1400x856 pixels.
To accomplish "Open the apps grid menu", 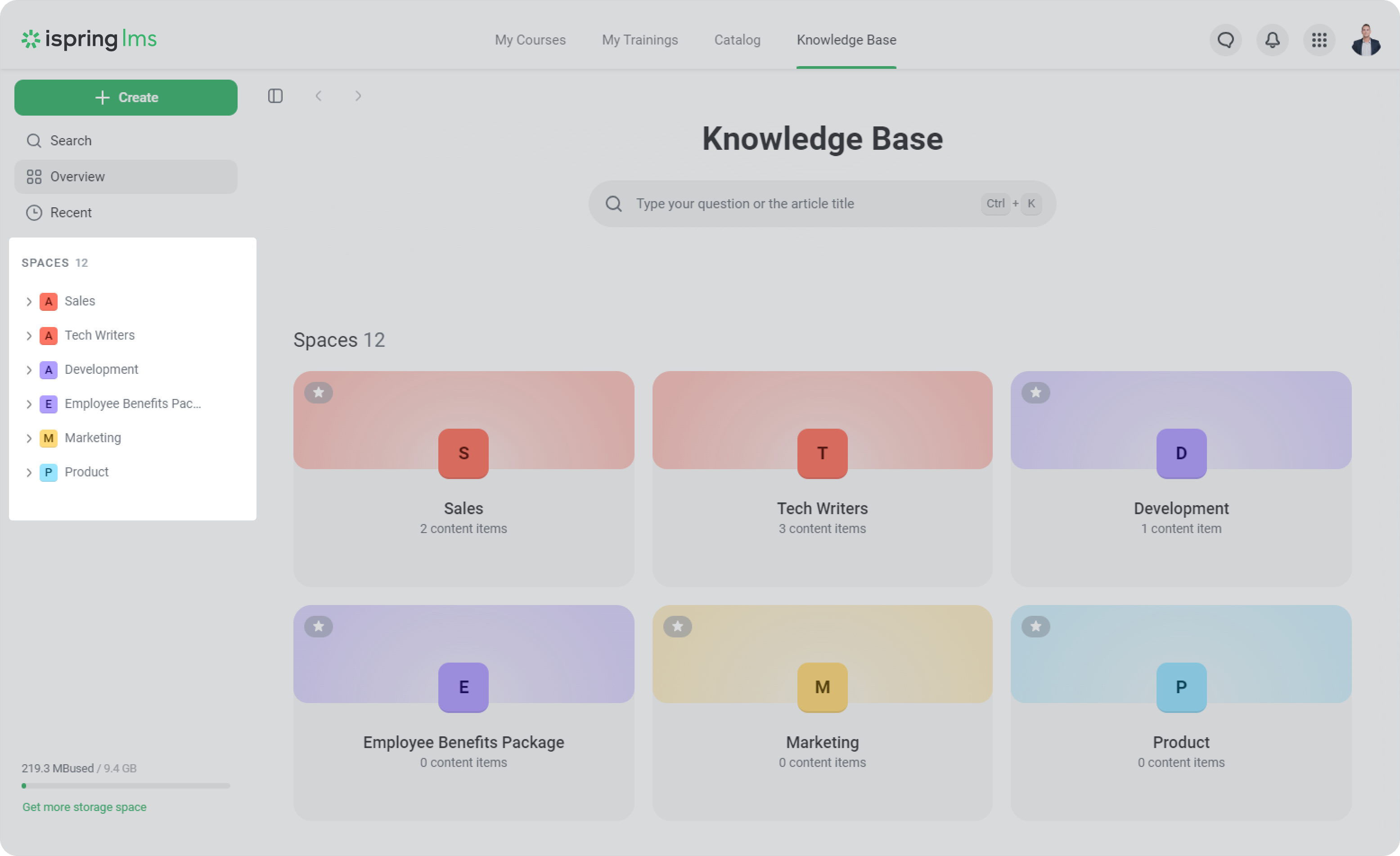I will click(x=1319, y=40).
